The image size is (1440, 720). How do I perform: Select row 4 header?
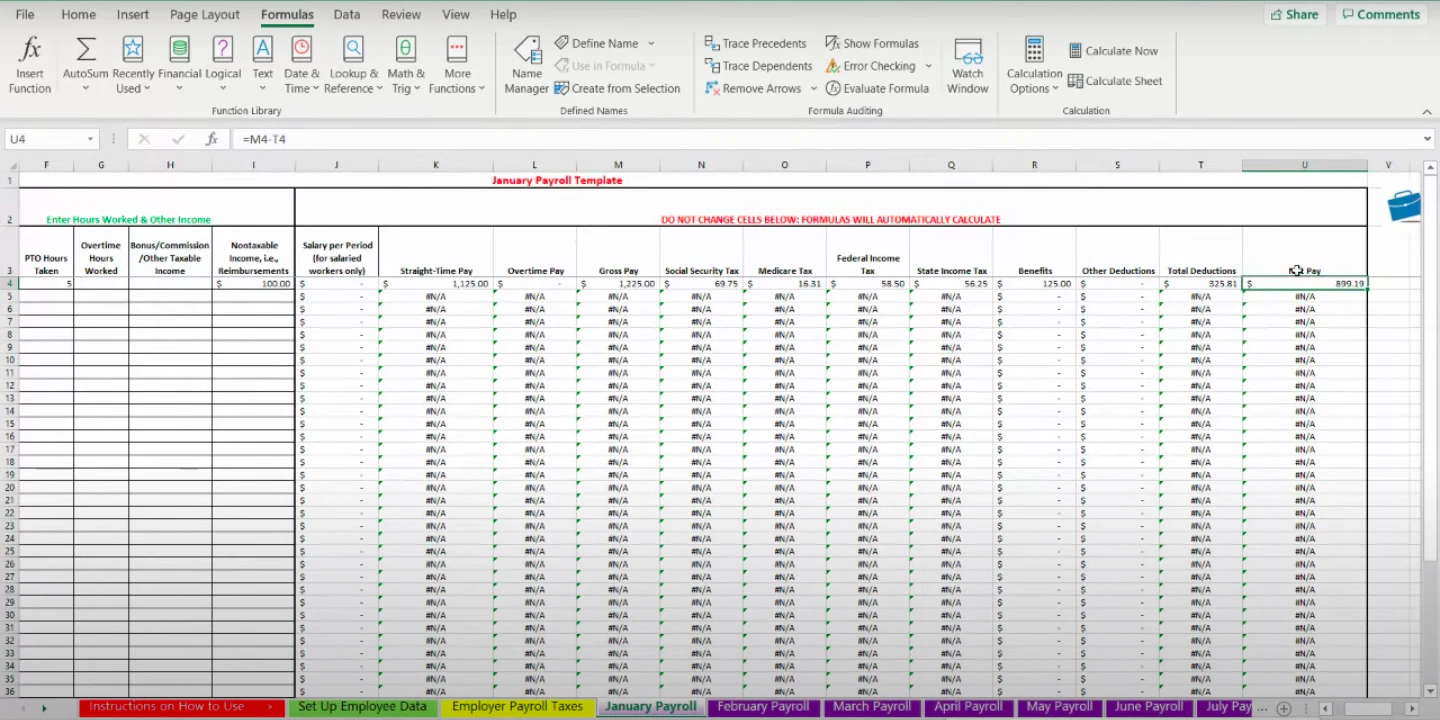9,284
